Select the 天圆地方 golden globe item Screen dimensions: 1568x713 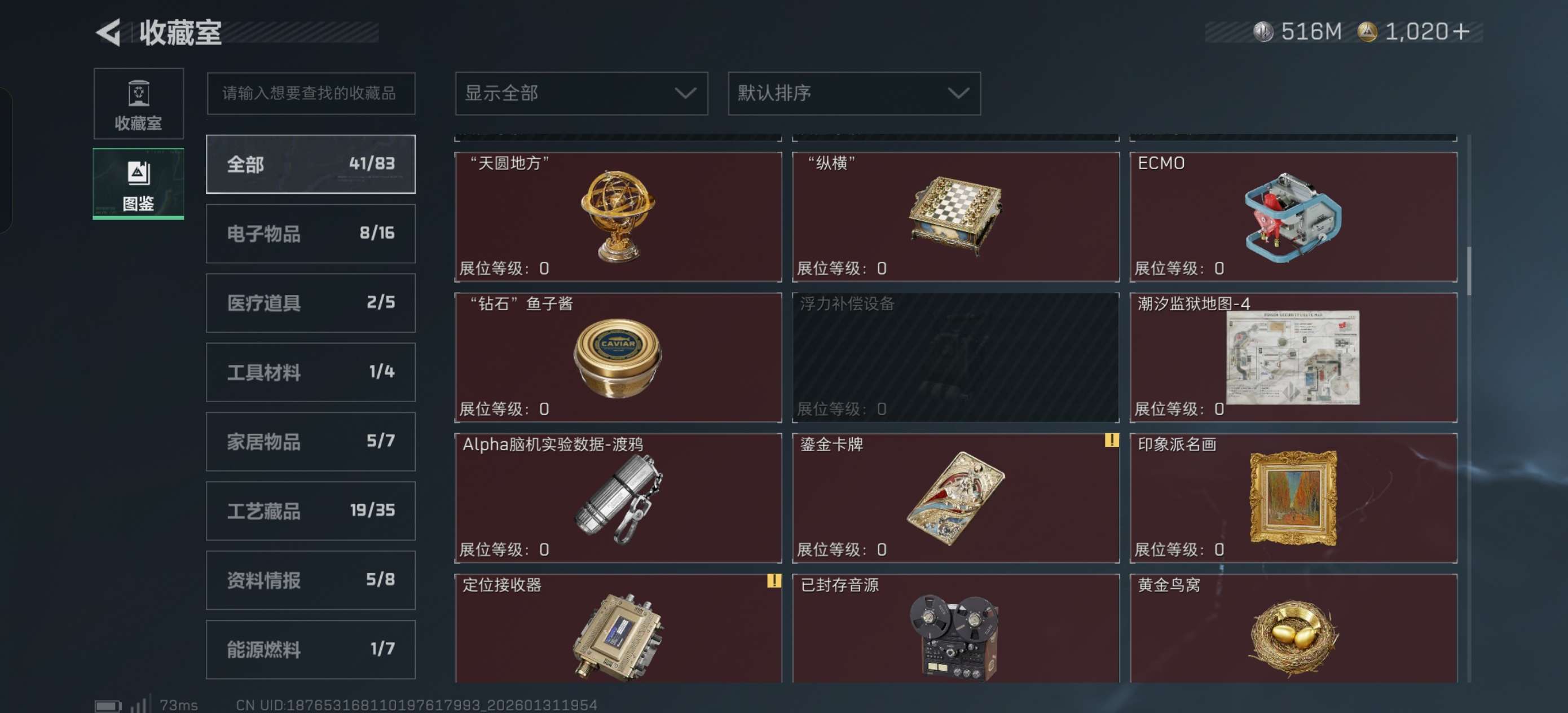point(618,217)
